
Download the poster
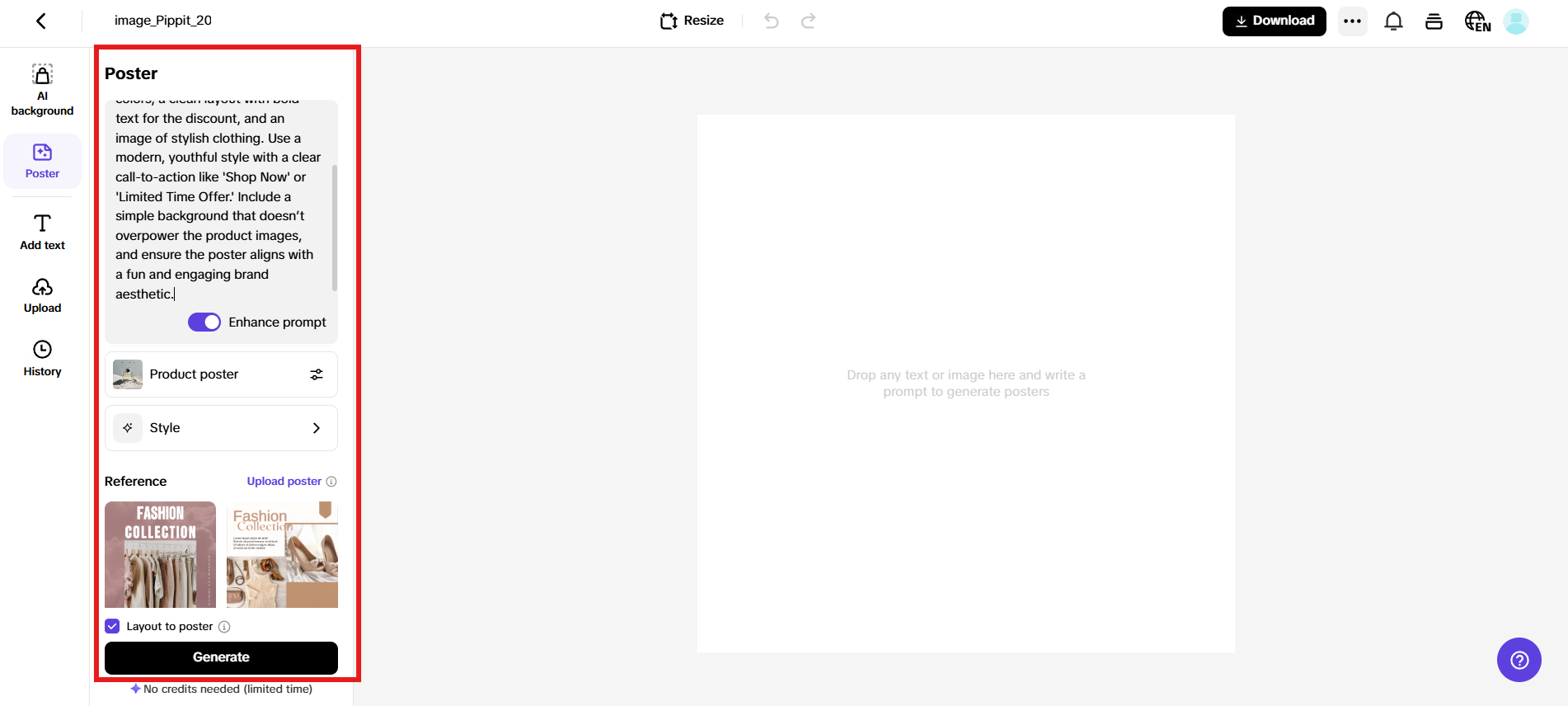click(x=1274, y=21)
